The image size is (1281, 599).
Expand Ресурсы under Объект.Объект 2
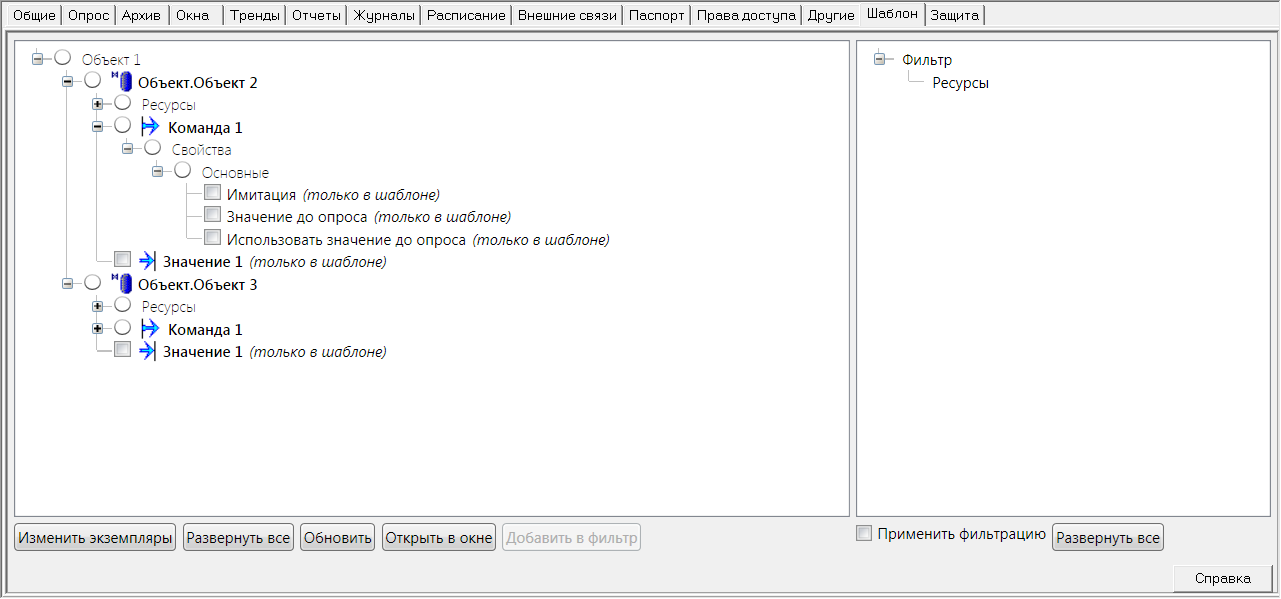(98, 104)
